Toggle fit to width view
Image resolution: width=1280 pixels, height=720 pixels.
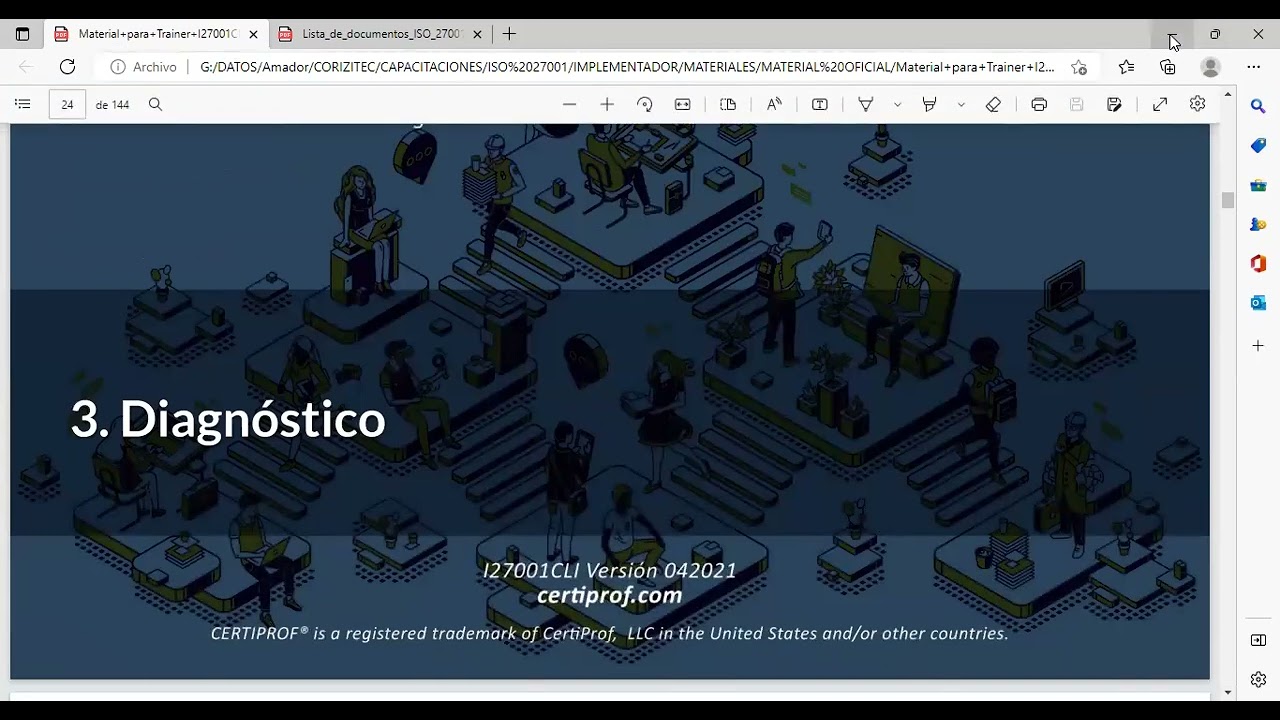[682, 104]
